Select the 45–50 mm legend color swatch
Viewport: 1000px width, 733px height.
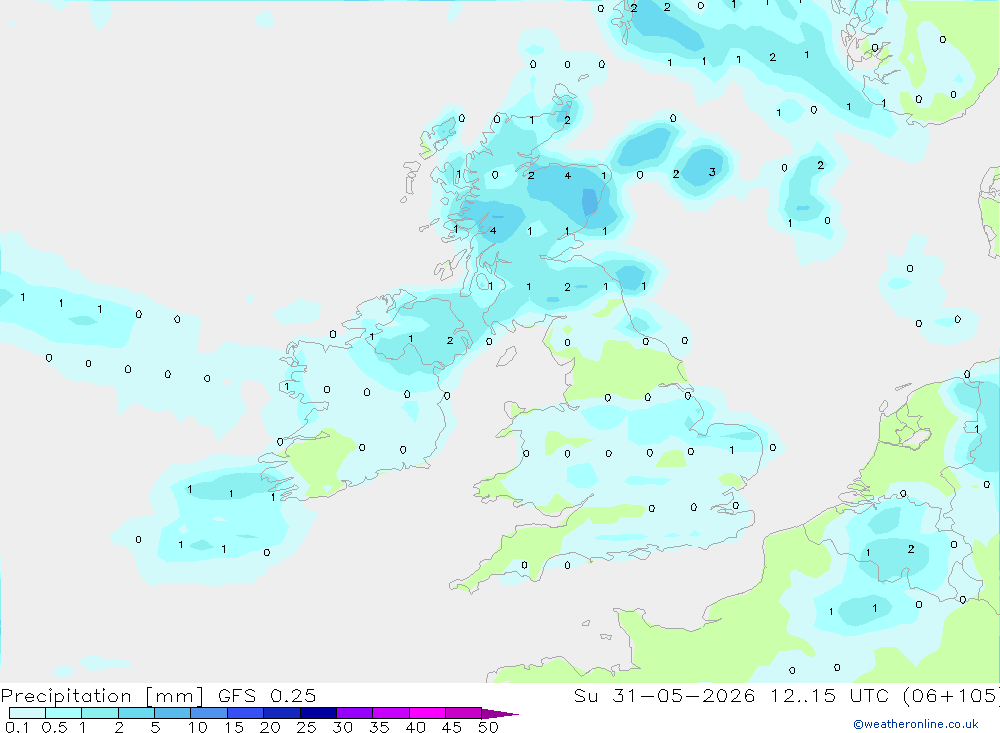(464, 713)
